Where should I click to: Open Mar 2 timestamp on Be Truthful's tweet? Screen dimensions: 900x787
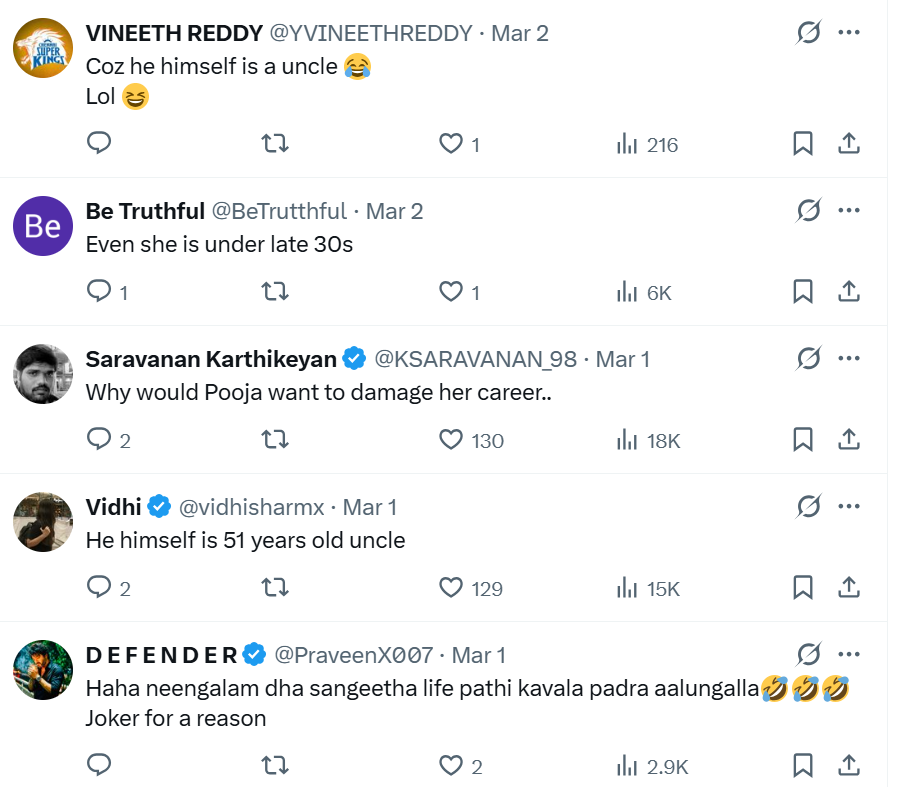(x=394, y=211)
